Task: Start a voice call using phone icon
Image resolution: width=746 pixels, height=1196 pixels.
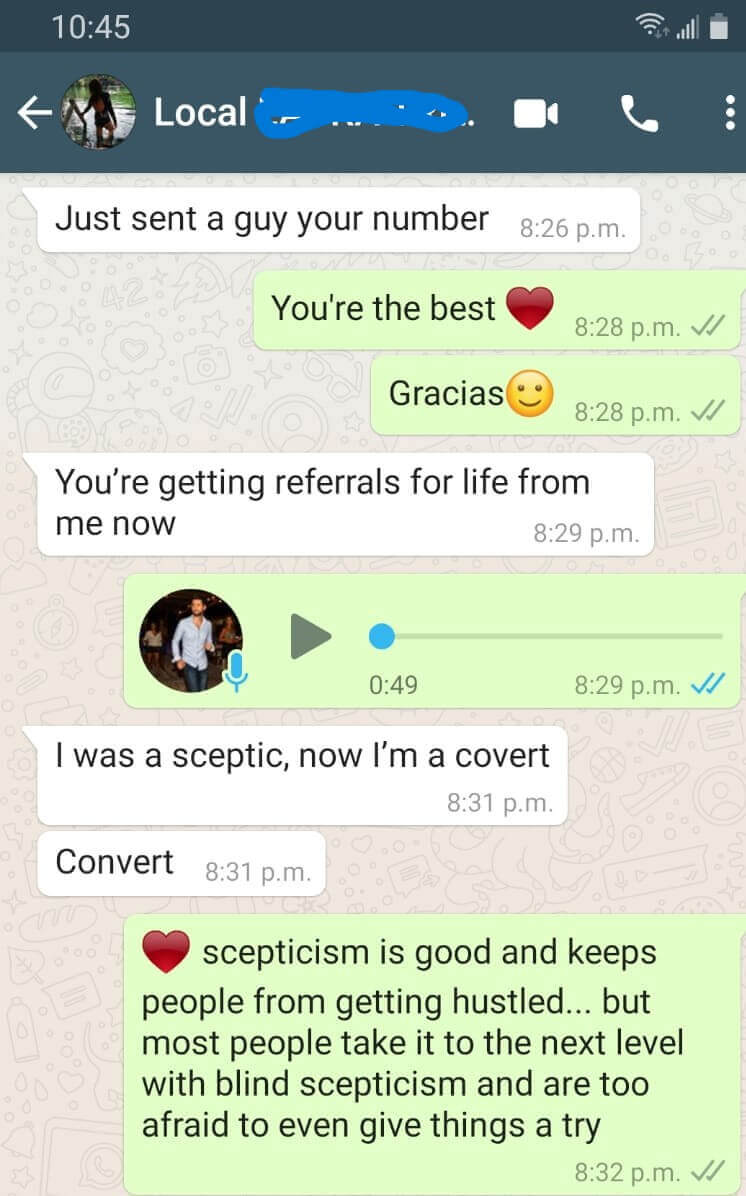Action: [639, 114]
